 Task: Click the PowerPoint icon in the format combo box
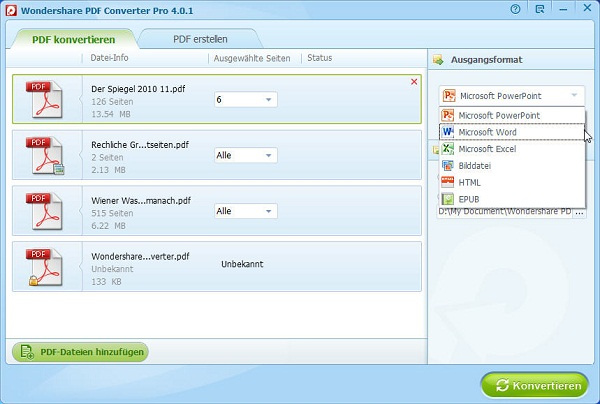coord(449,96)
